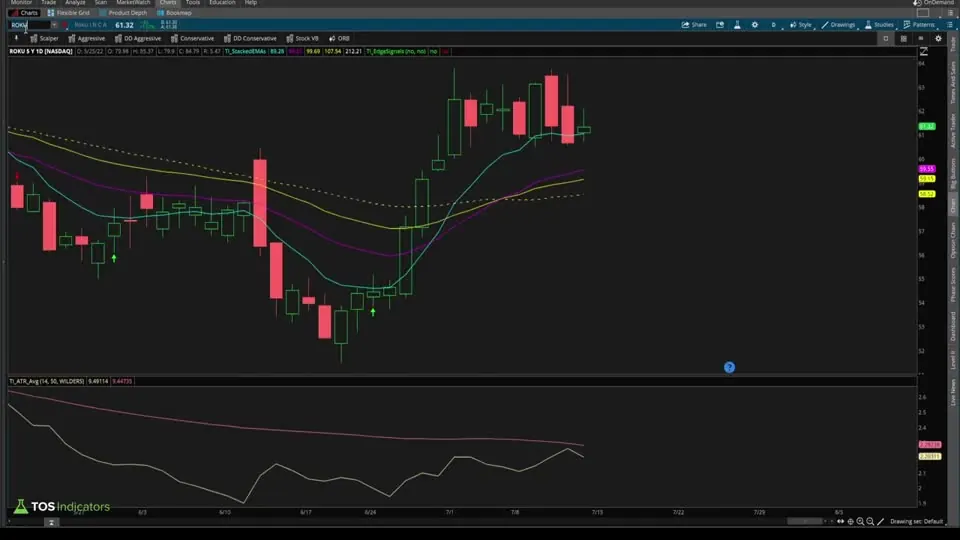Click the TI_EdgeSignals study label
The height and width of the screenshot is (540, 960).
pos(397,51)
